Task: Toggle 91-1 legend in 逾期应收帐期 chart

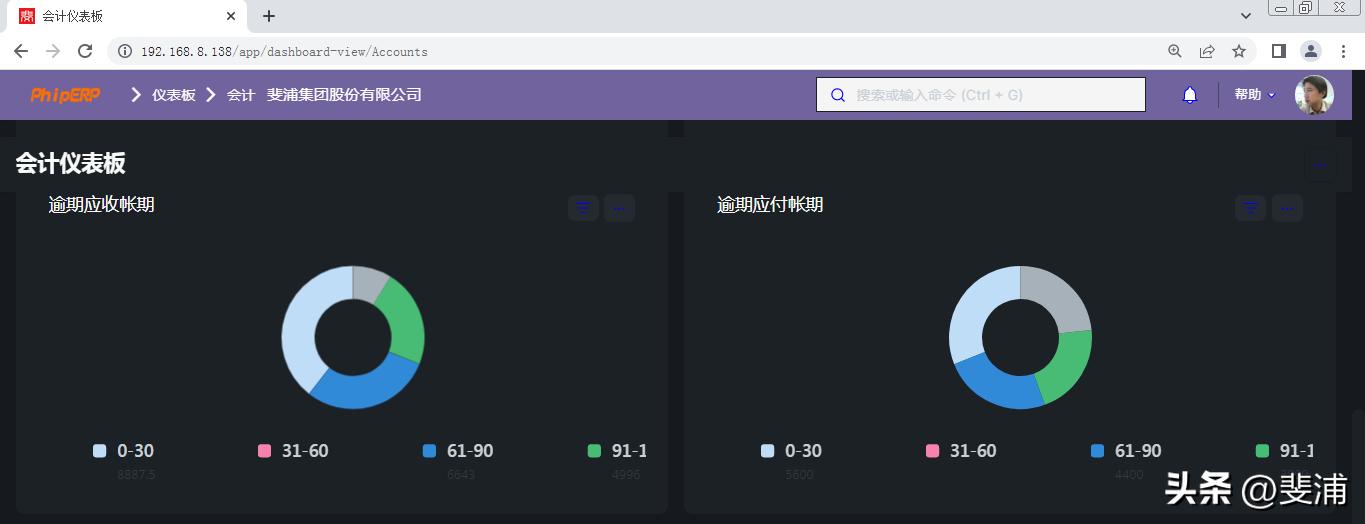Action: (617, 451)
